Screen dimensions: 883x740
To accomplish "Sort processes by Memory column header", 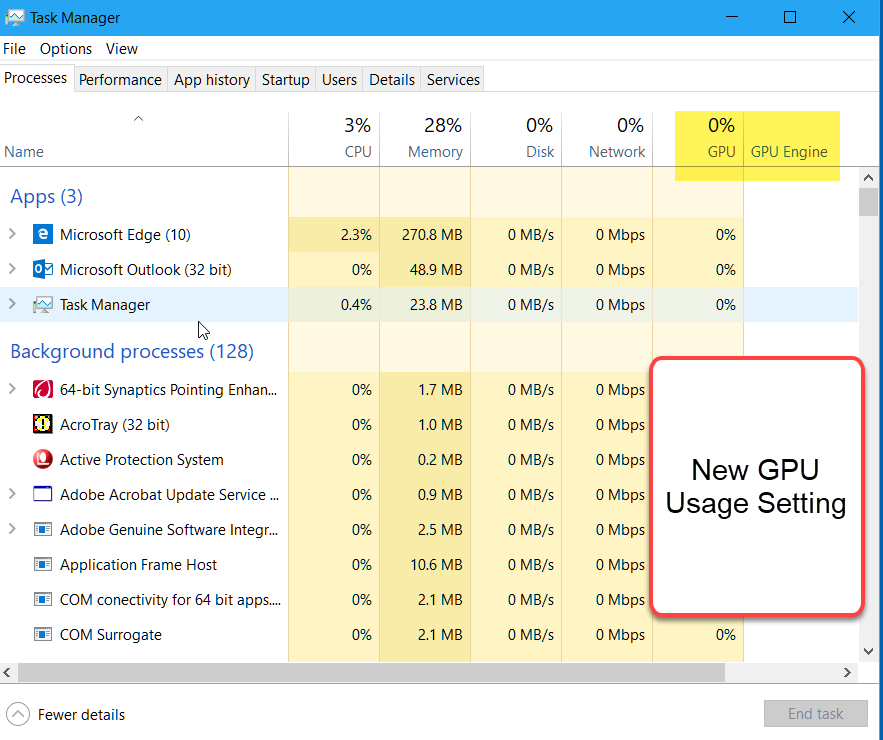I will tap(425, 139).
